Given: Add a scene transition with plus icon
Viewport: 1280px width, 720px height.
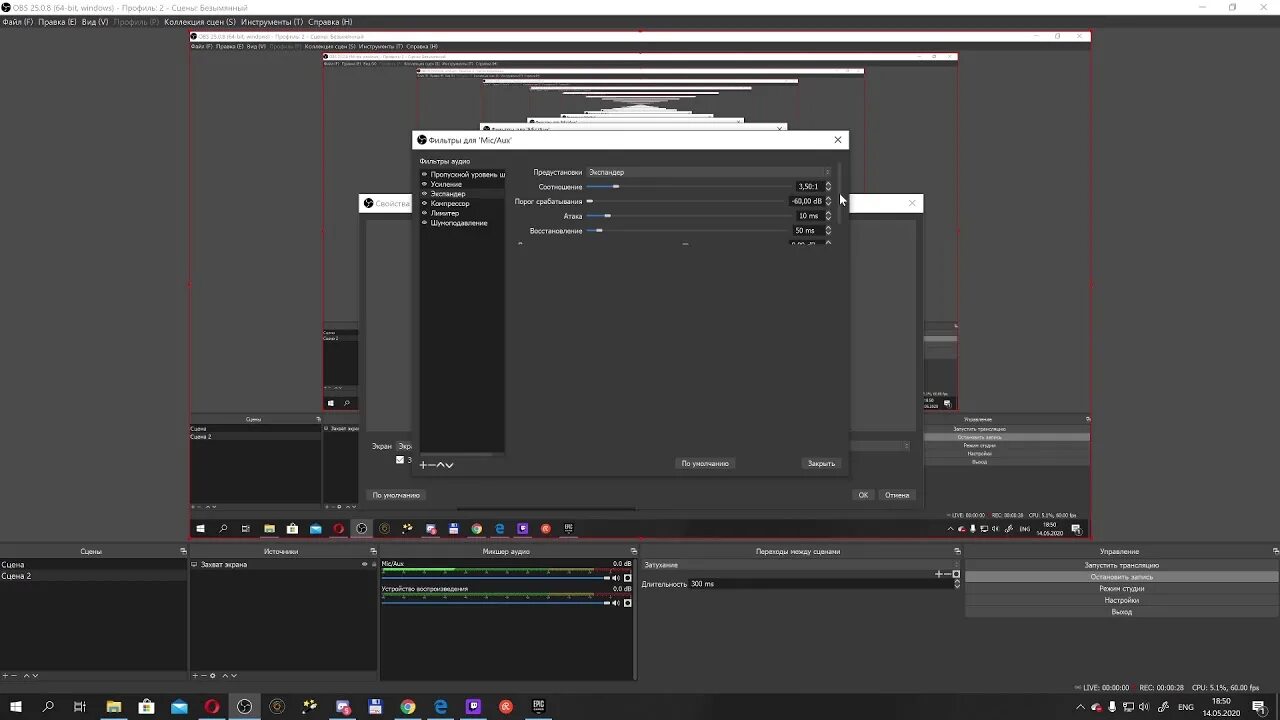Looking at the screenshot, I should 938,574.
